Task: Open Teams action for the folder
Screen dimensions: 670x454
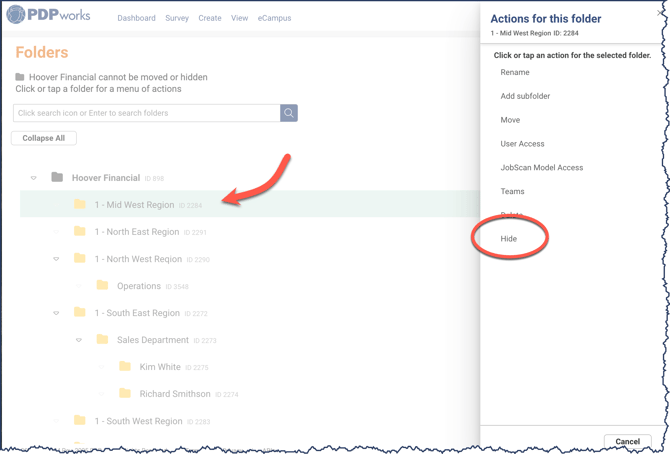Action: tap(512, 192)
